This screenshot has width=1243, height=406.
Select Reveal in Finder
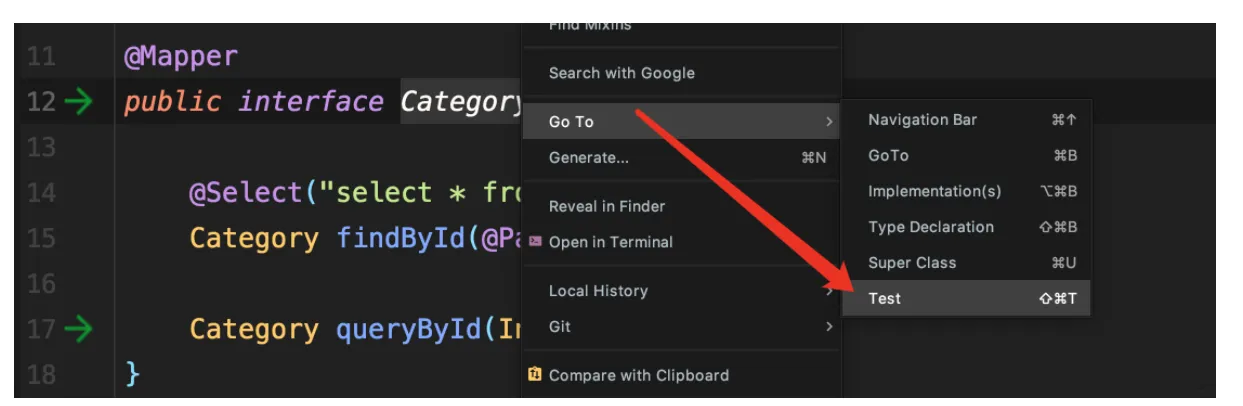[x=606, y=206]
